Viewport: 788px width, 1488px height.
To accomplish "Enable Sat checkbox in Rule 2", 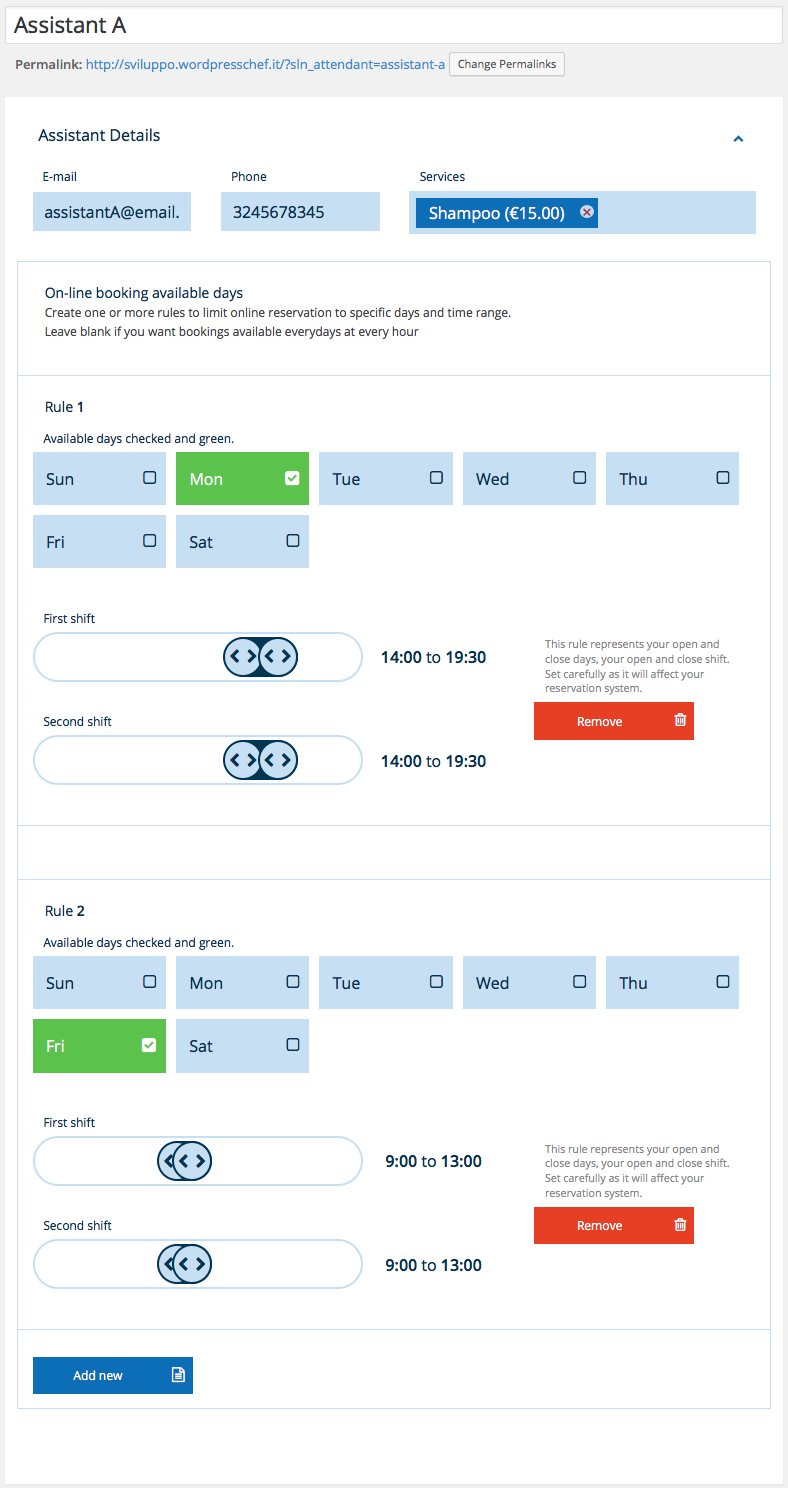I will point(293,1045).
